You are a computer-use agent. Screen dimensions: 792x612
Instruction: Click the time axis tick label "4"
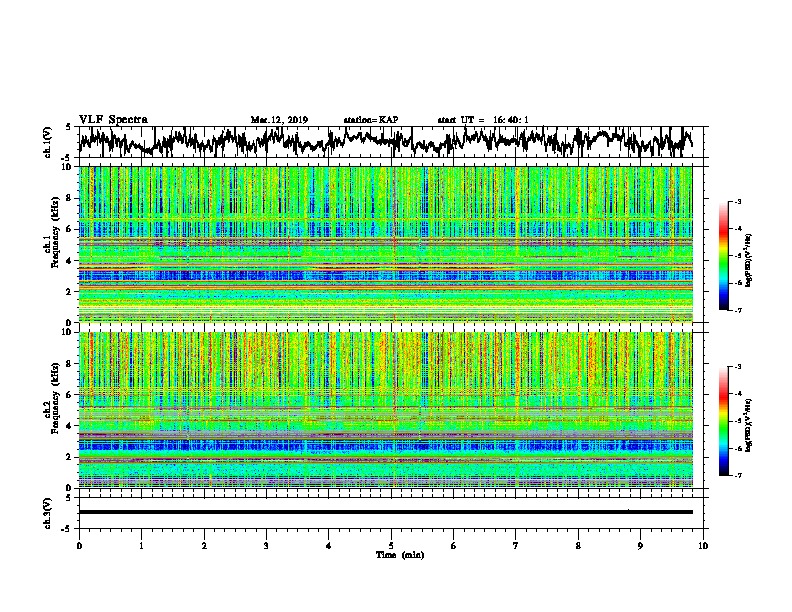click(329, 546)
